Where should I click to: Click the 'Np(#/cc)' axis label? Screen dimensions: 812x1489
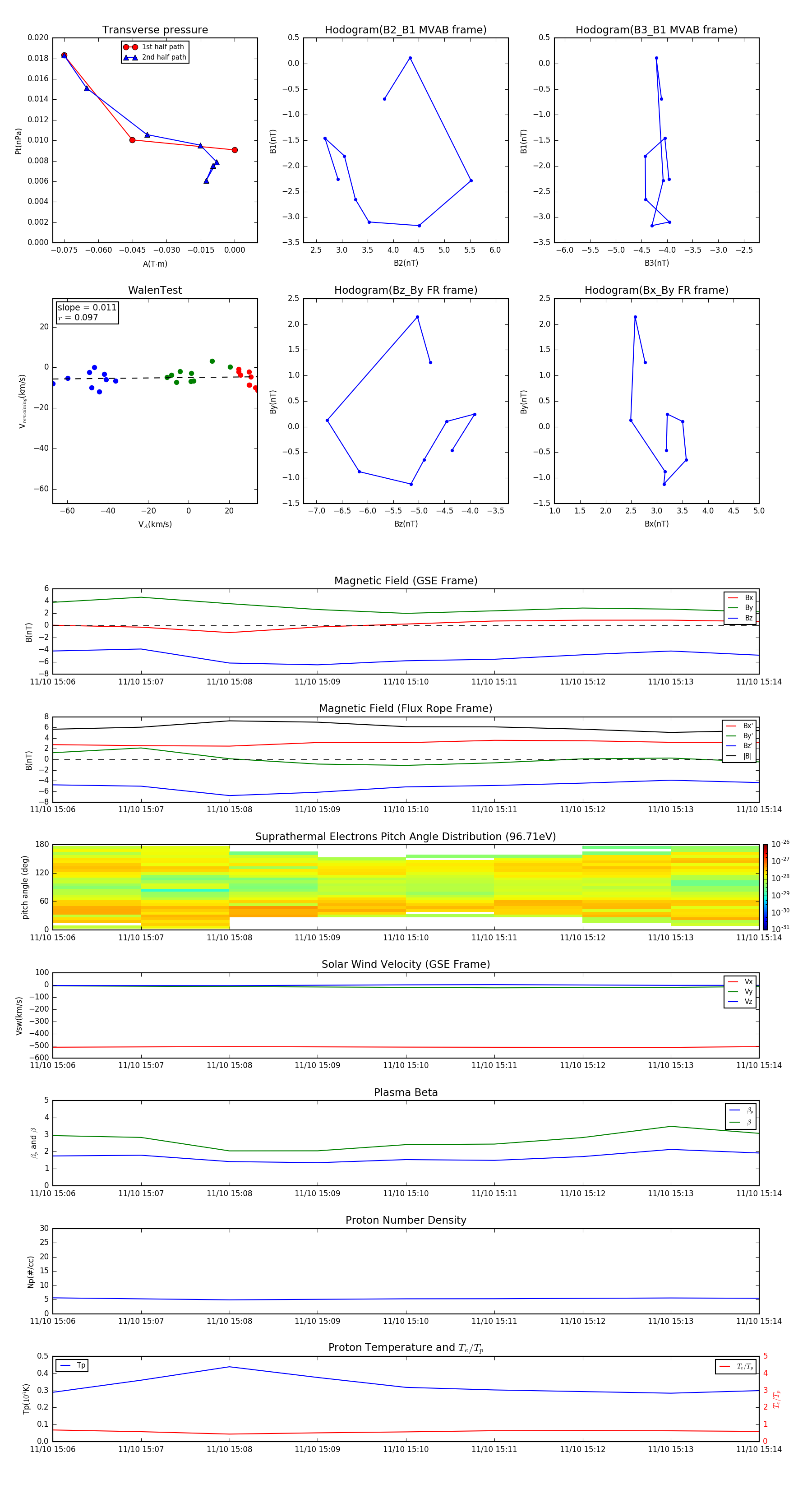(x=31, y=1272)
